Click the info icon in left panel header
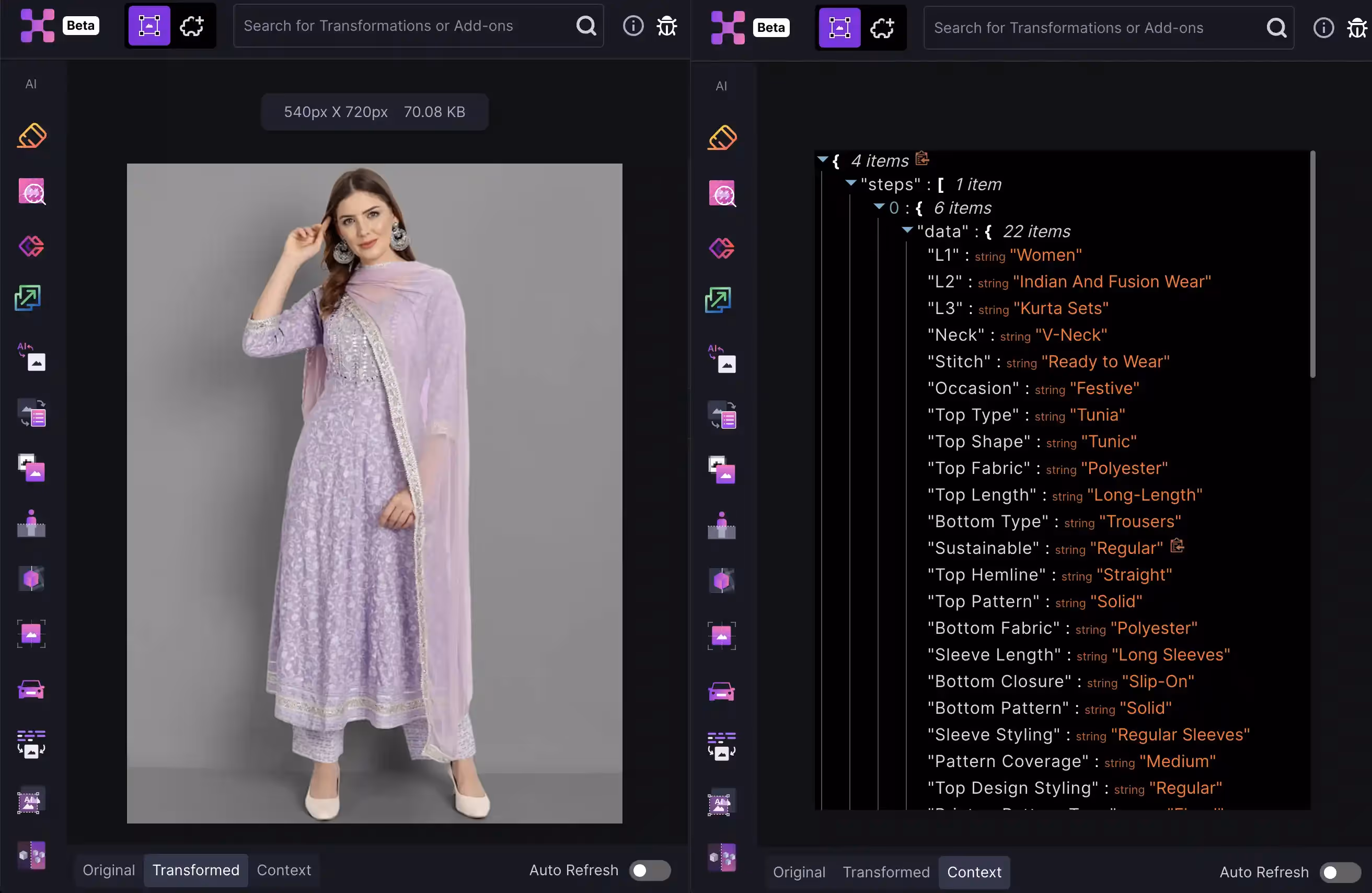1372x893 pixels. click(x=633, y=26)
